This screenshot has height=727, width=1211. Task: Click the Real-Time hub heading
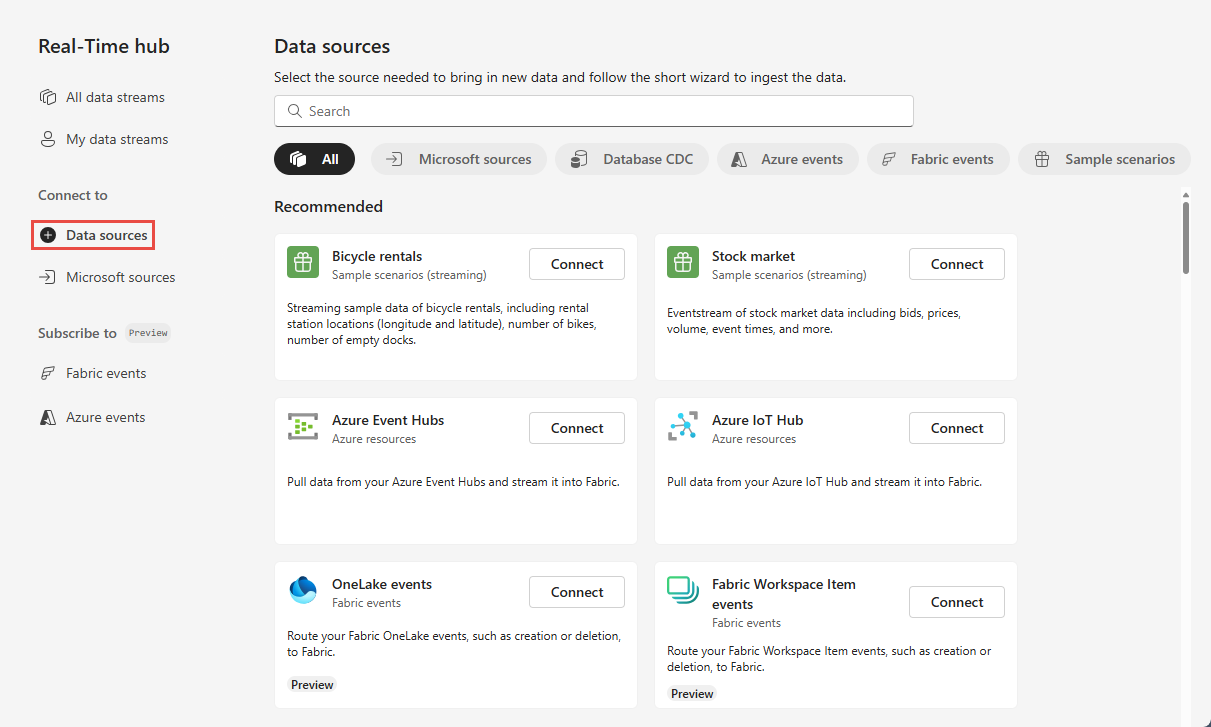pos(104,46)
